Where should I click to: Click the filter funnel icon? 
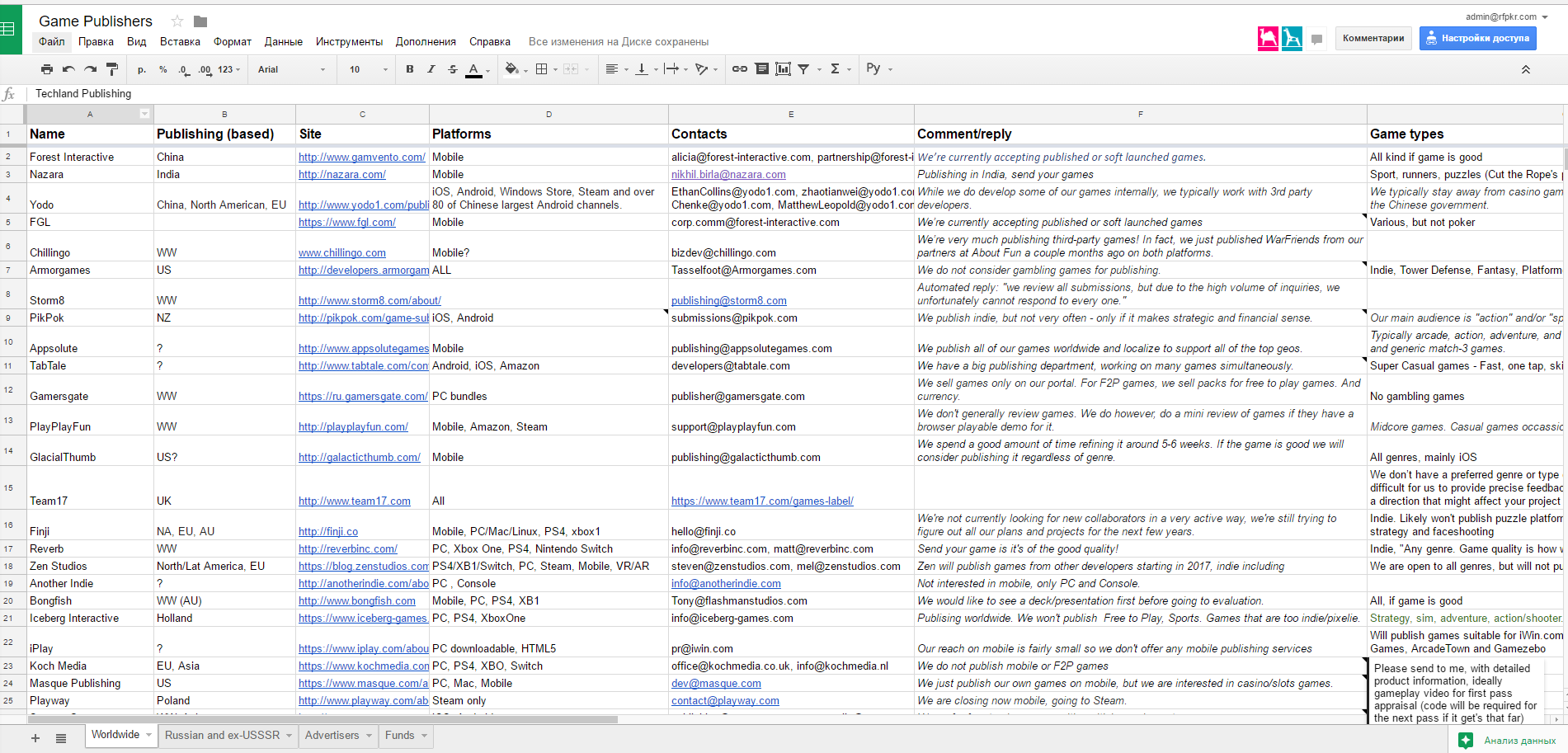(x=803, y=69)
